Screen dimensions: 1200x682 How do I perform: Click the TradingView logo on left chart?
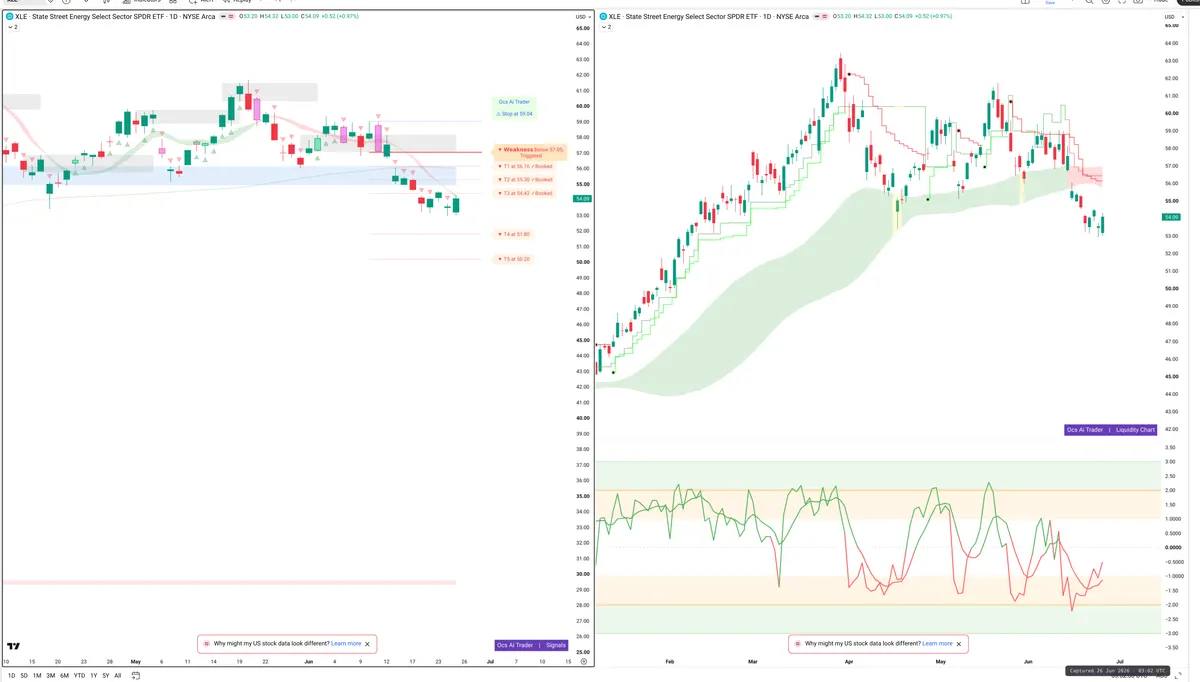click(x=14, y=646)
